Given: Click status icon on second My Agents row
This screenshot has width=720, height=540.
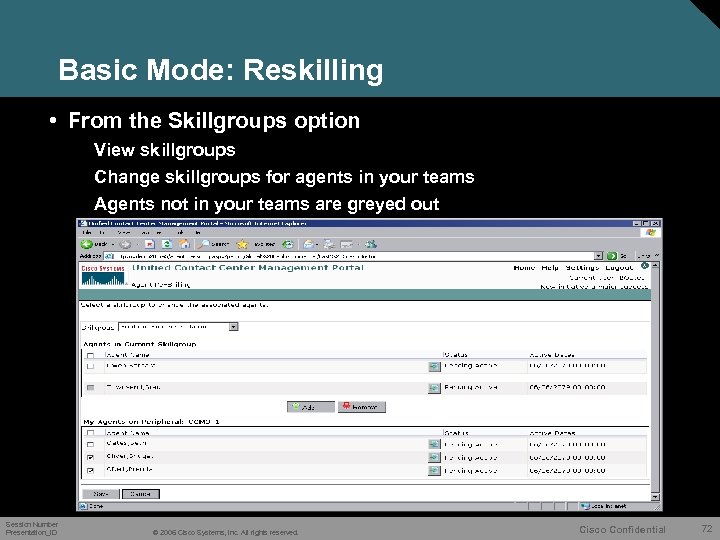Looking at the screenshot, I should point(434,457).
